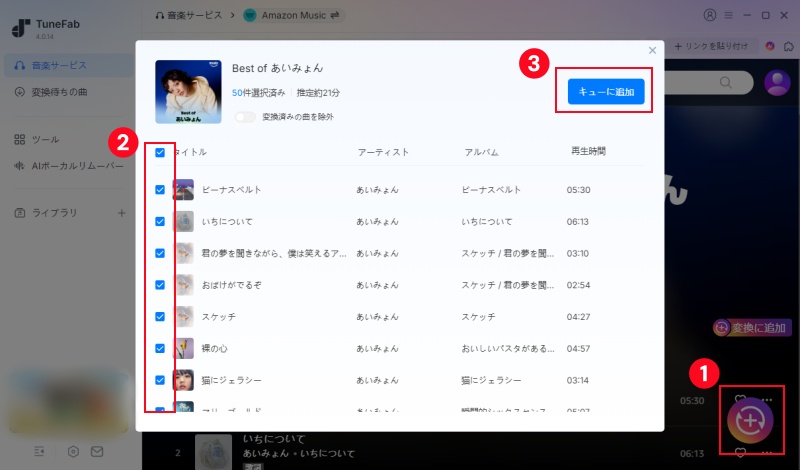This screenshot has height=470, width=800.
Task: Open the mail feedback icon at sidebar bottom
Action: 97,452
